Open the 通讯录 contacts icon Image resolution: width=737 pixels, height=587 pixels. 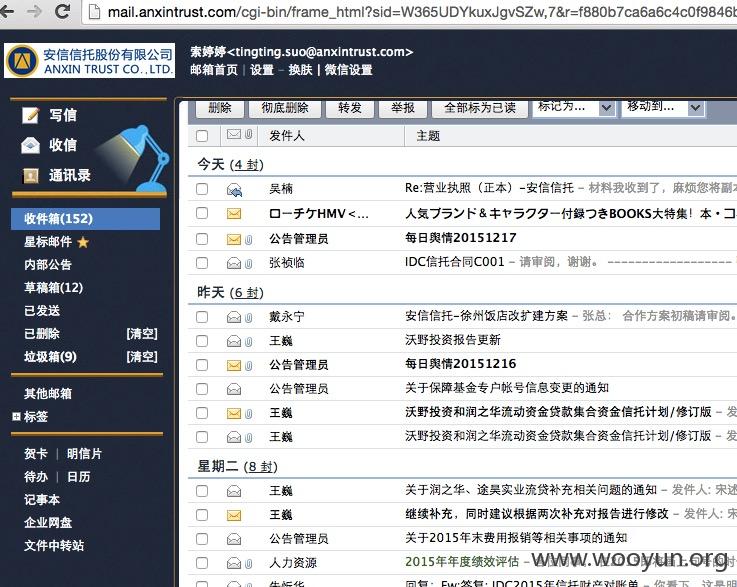click(x=31, y=176)
